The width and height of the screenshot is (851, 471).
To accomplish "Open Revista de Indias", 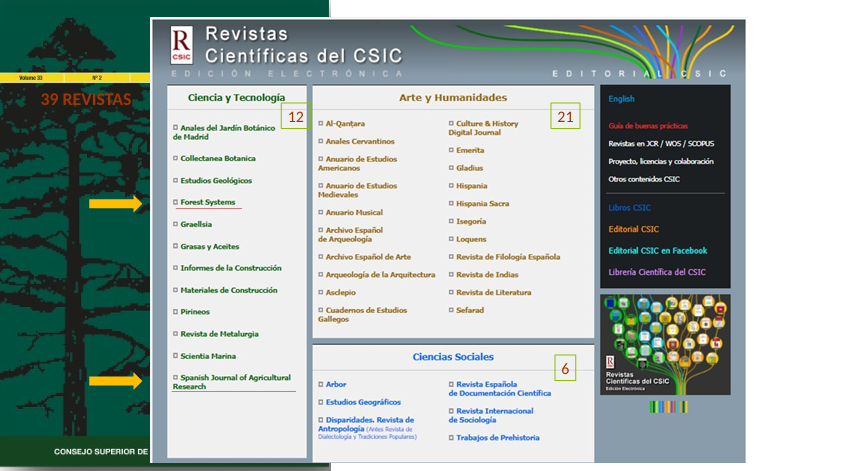I will pyautogui.click(x=487, y=275).
